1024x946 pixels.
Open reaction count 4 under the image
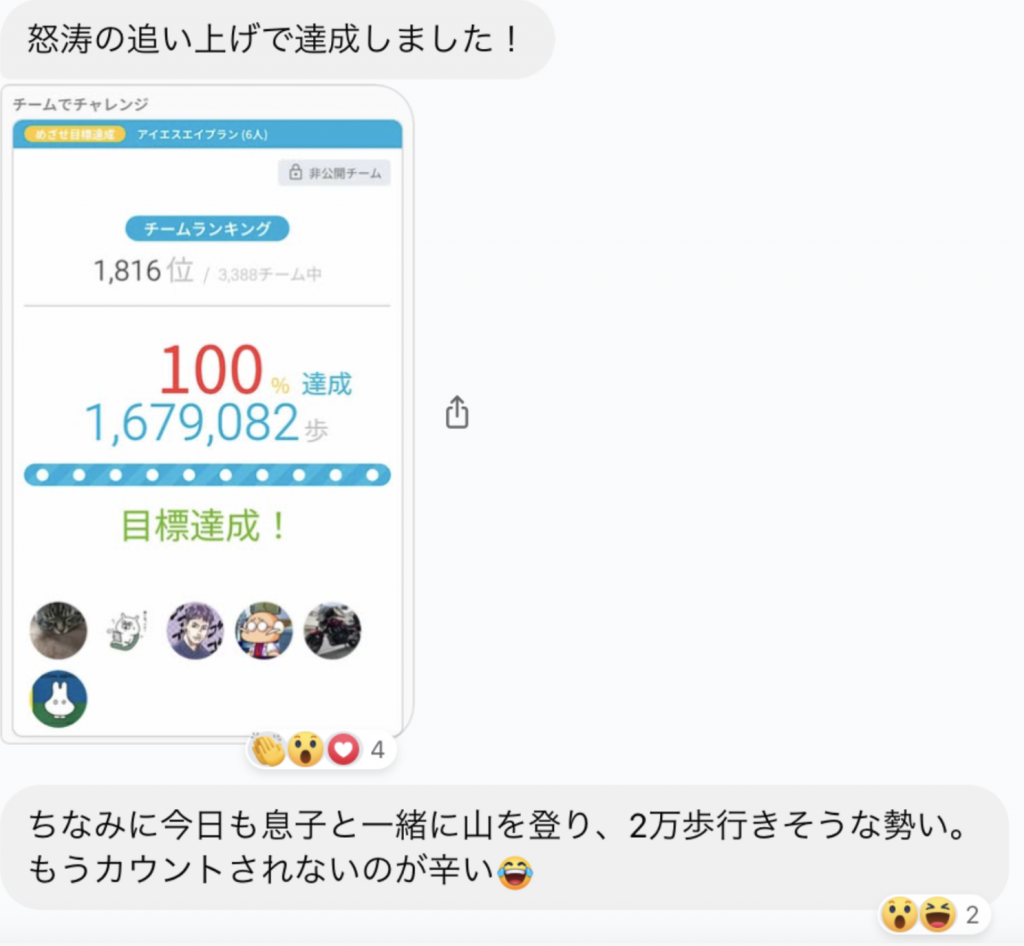[377, 750]
